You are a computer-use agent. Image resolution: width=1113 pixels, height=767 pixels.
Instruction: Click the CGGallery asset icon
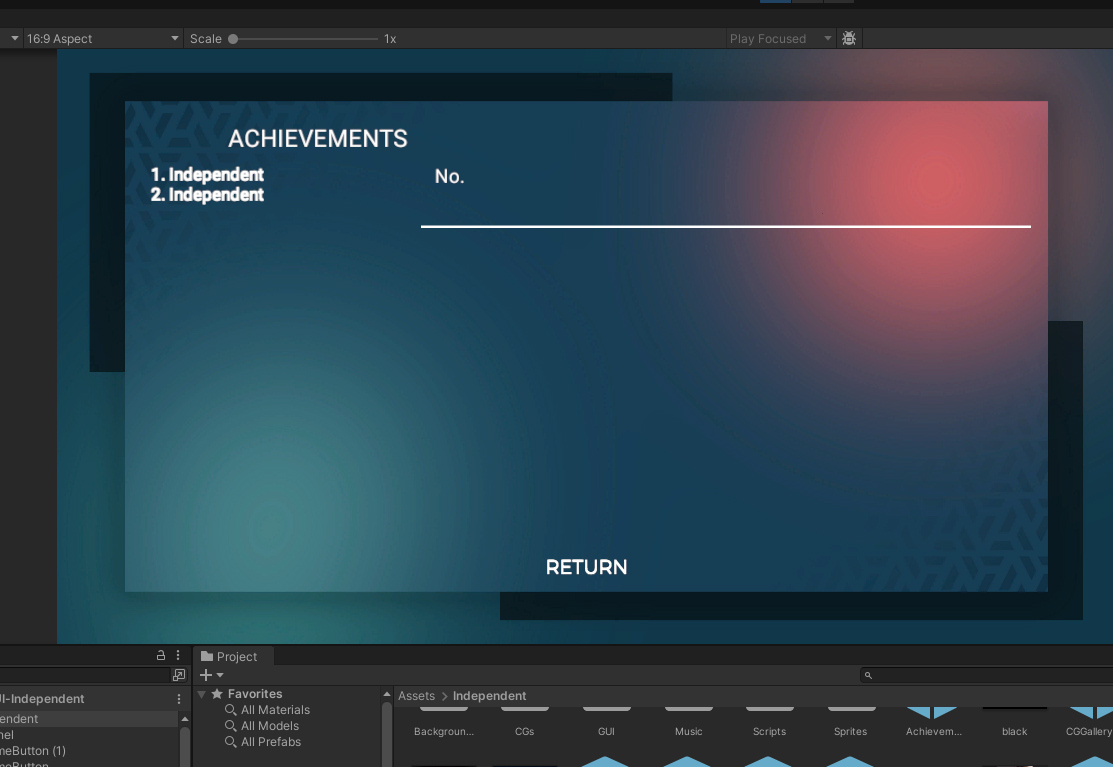(x=1090, y=710)
